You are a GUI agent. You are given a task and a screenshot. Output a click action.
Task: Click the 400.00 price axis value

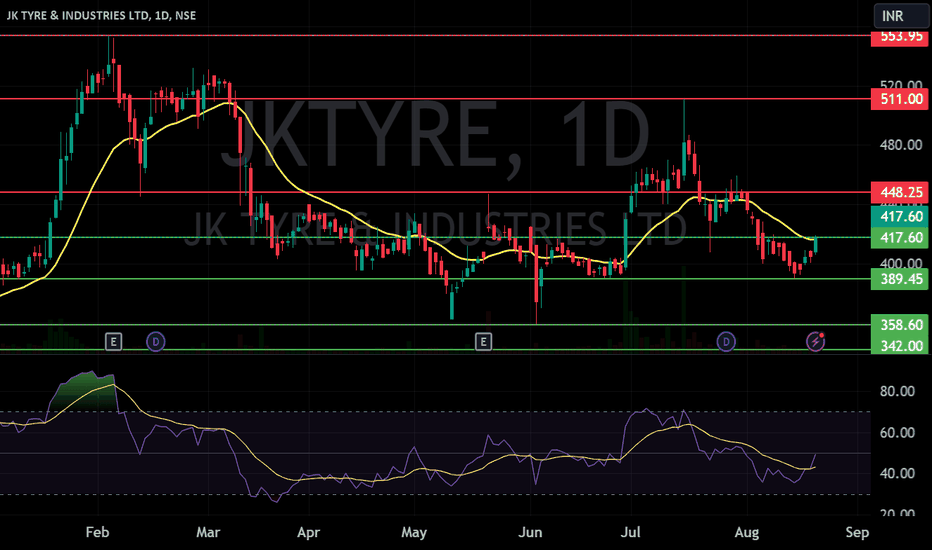tap(901, 263)
